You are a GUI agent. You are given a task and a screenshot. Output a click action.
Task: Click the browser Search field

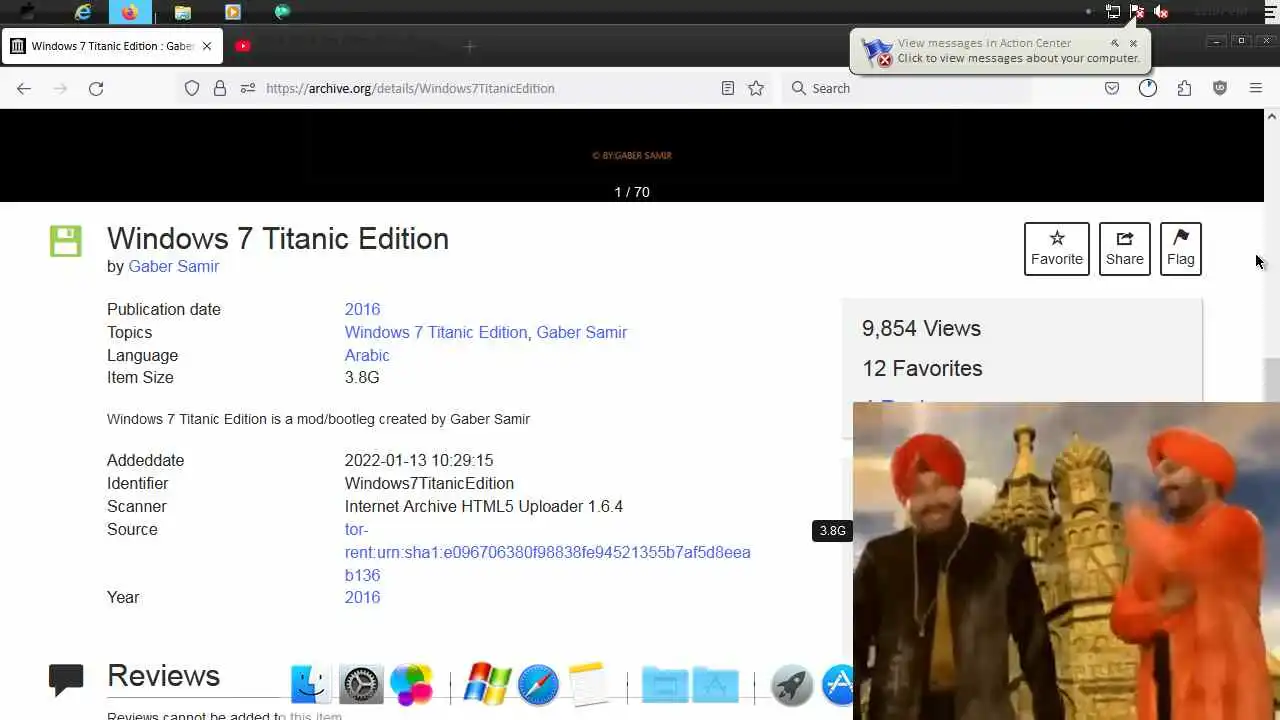[x=905, y=88]
